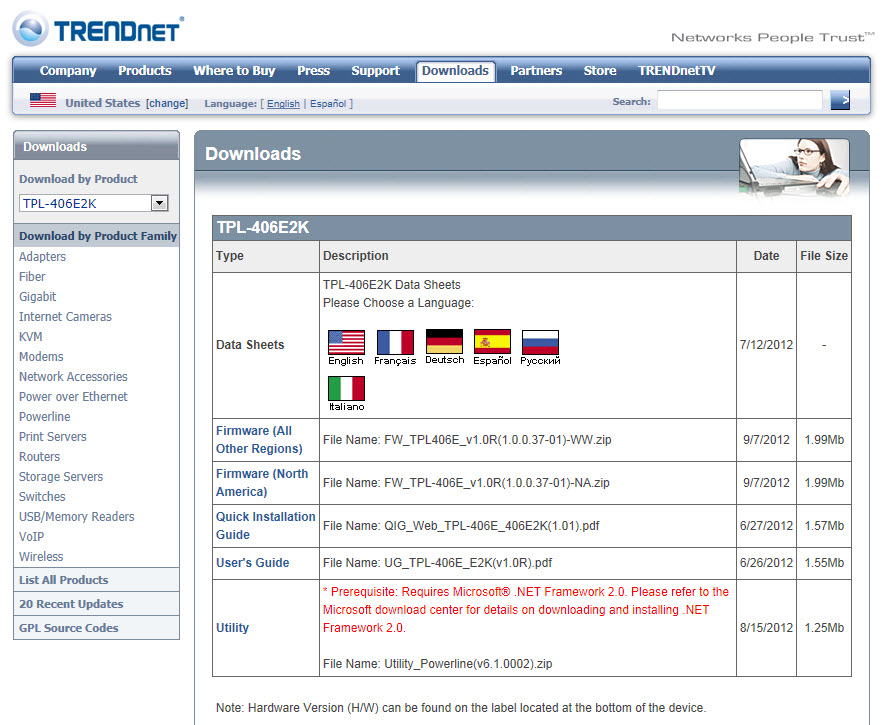This screenshot has width=886, height=725.
Task: Click the 1.25Mb file size cell
Action: click(824, 628)
